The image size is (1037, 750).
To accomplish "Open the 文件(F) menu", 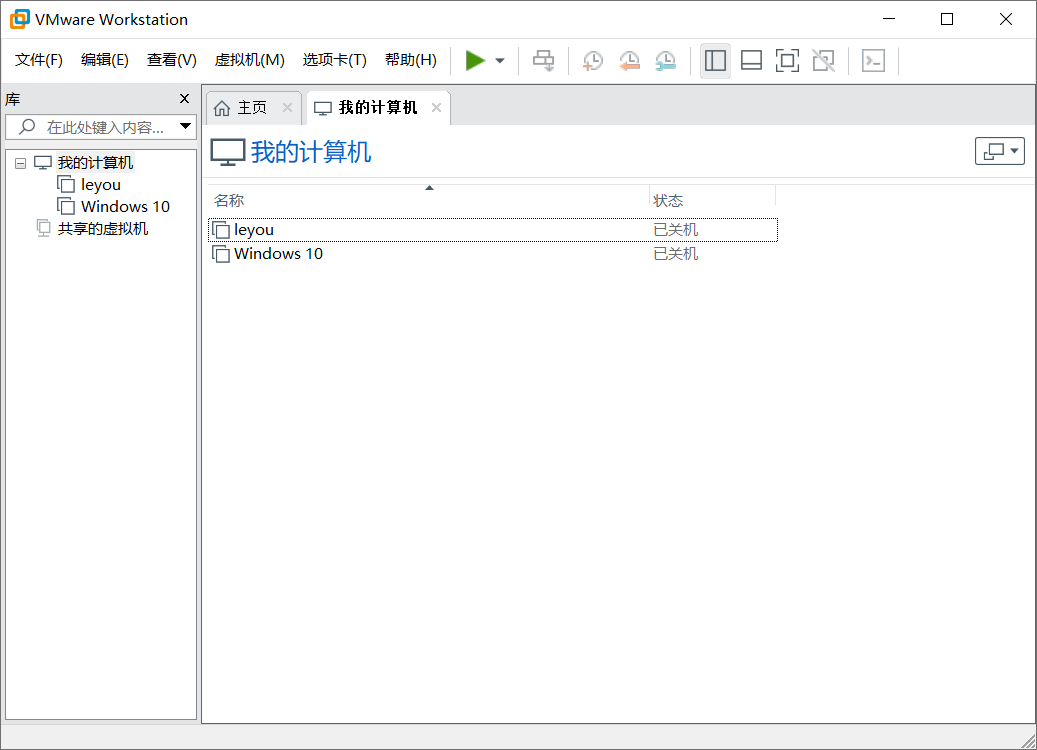I will (38, 60).
